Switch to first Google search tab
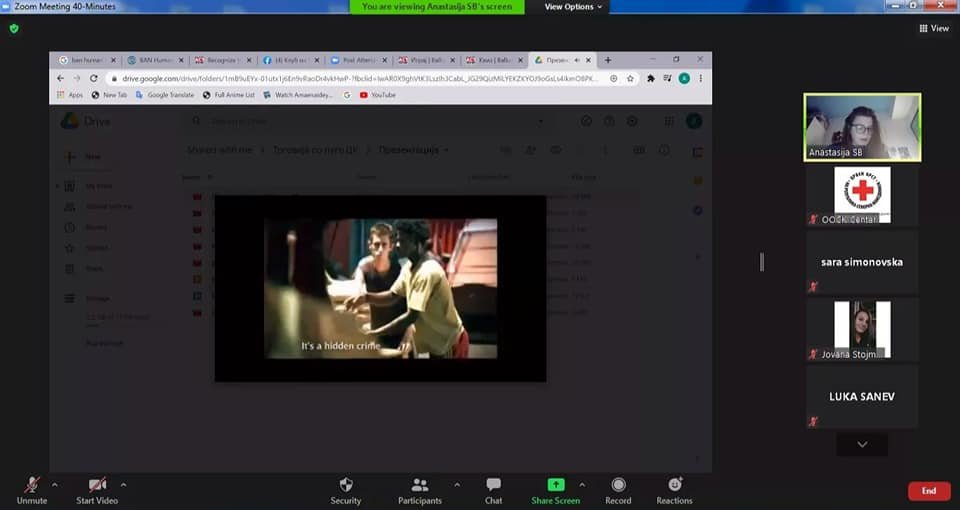This screenshot has height=510, width=960. click(x=87, y=60)
